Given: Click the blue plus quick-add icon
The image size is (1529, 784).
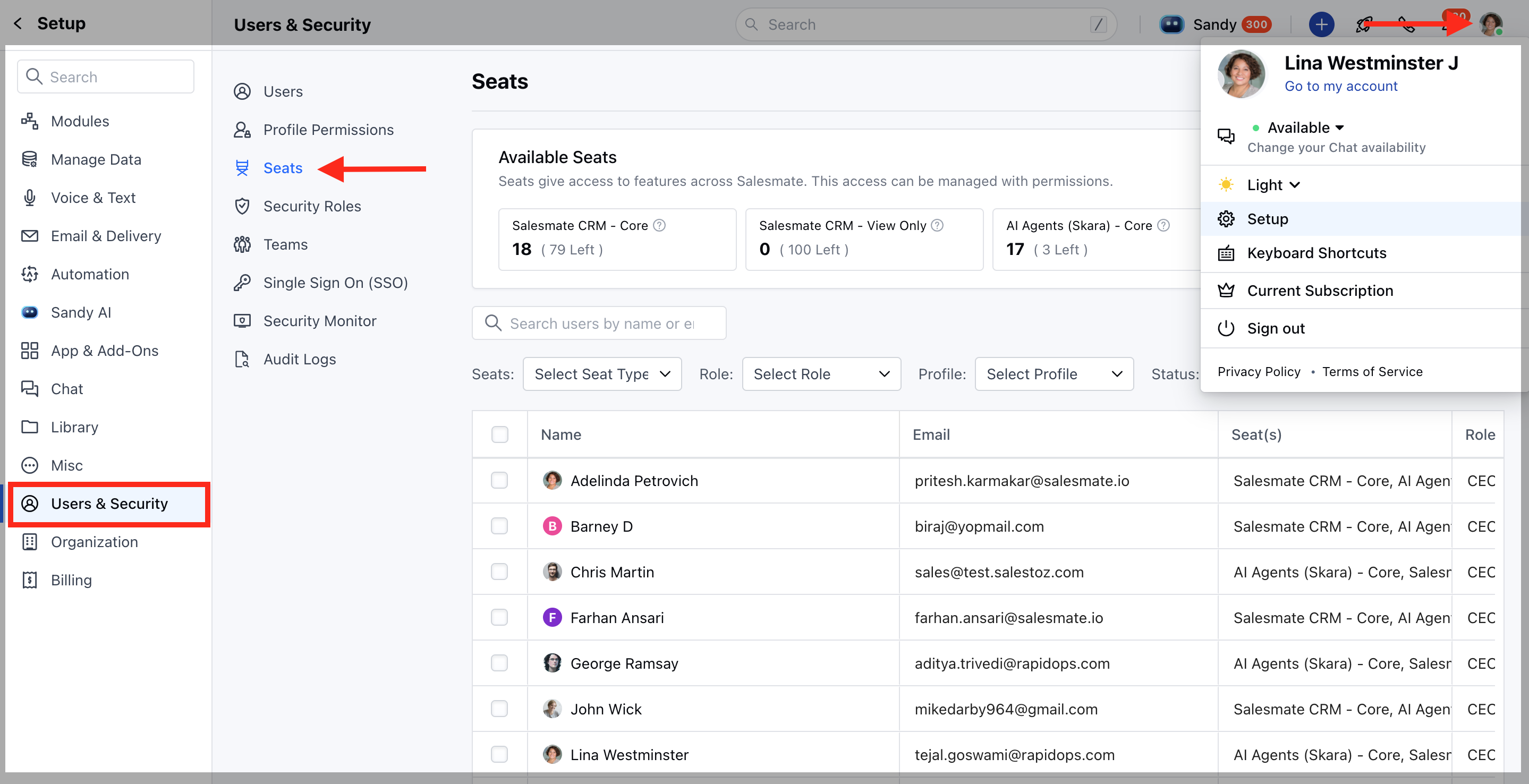Looking at the screenshot, I should click(1321, 24).
